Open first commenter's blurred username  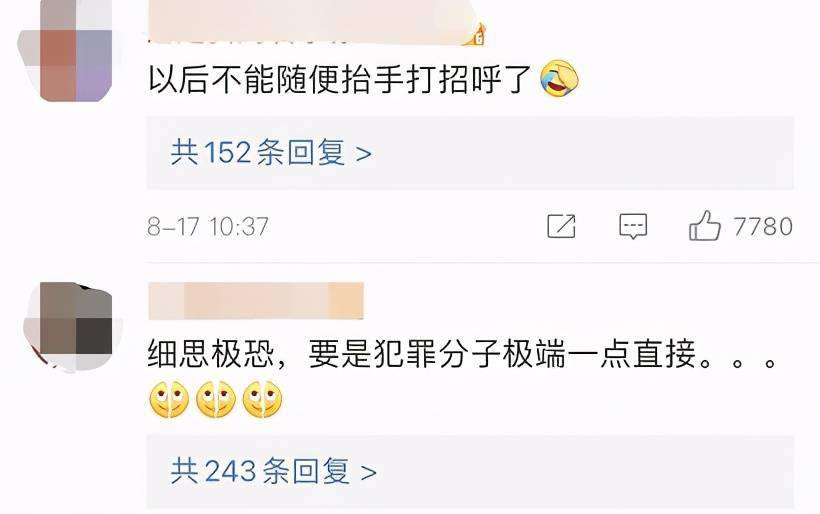309,21
